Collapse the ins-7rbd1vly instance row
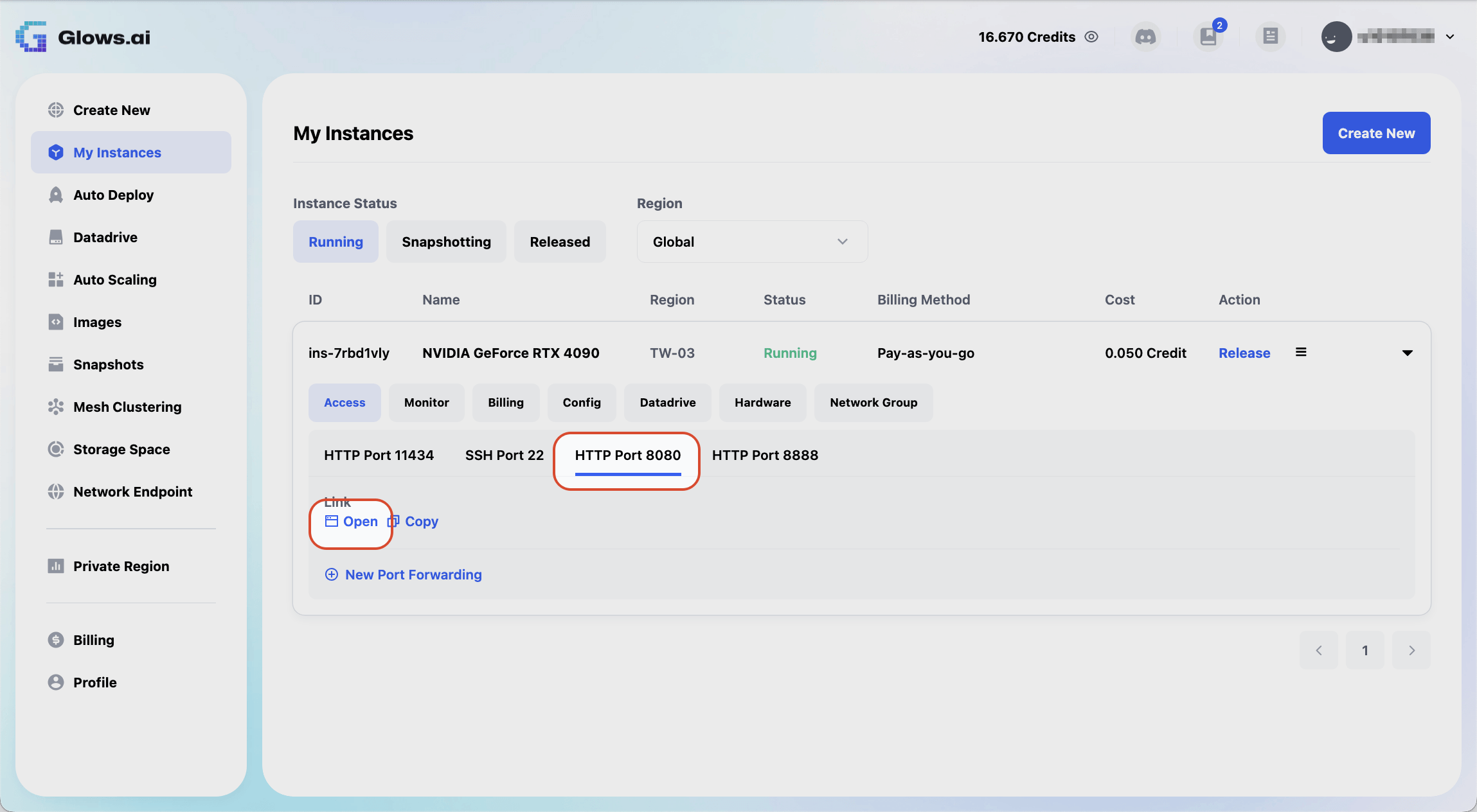Image resolution: width=1477 pixels, height=812 pixels. [1407, 353]
